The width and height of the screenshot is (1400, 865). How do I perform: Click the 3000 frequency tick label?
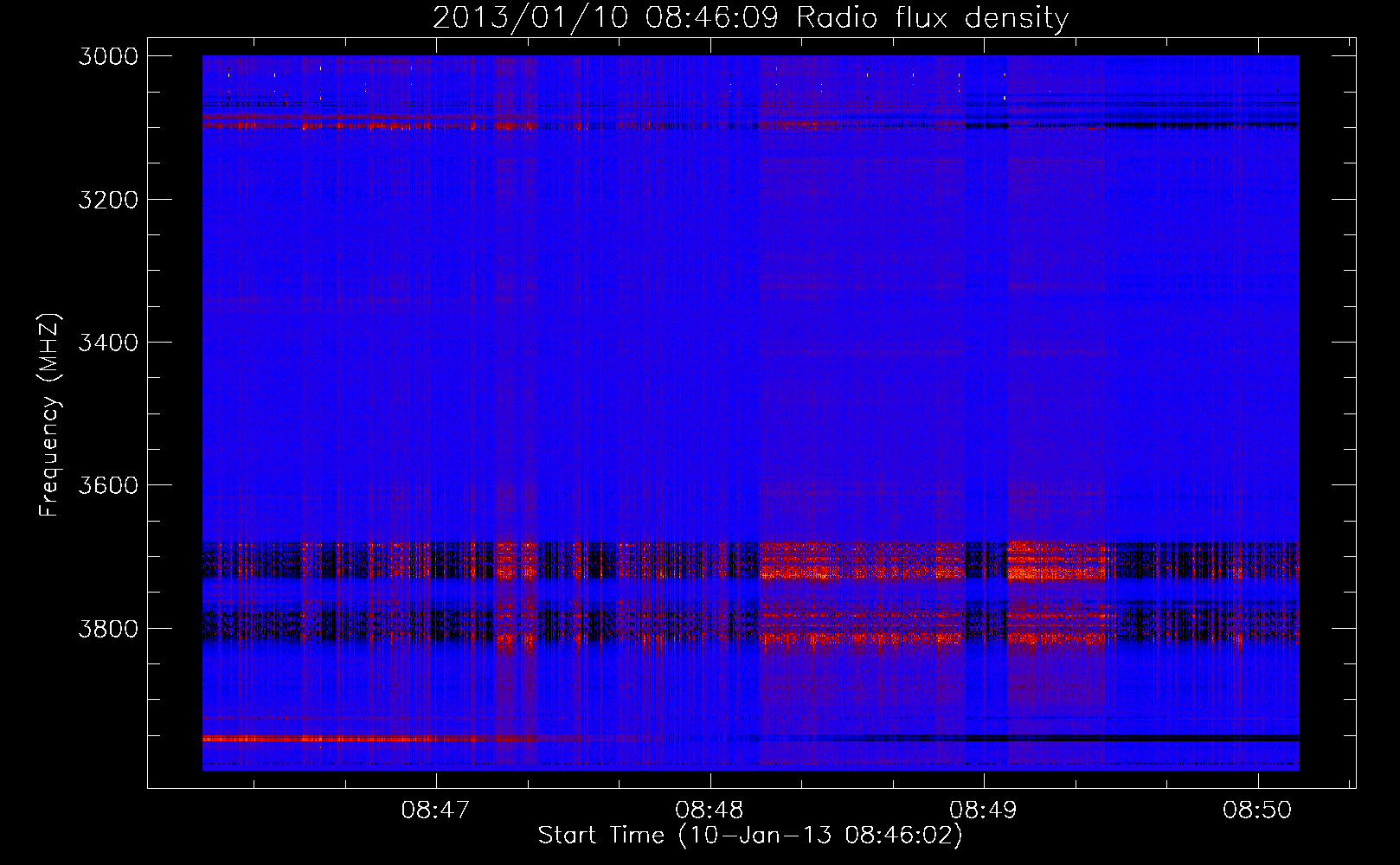108,56
